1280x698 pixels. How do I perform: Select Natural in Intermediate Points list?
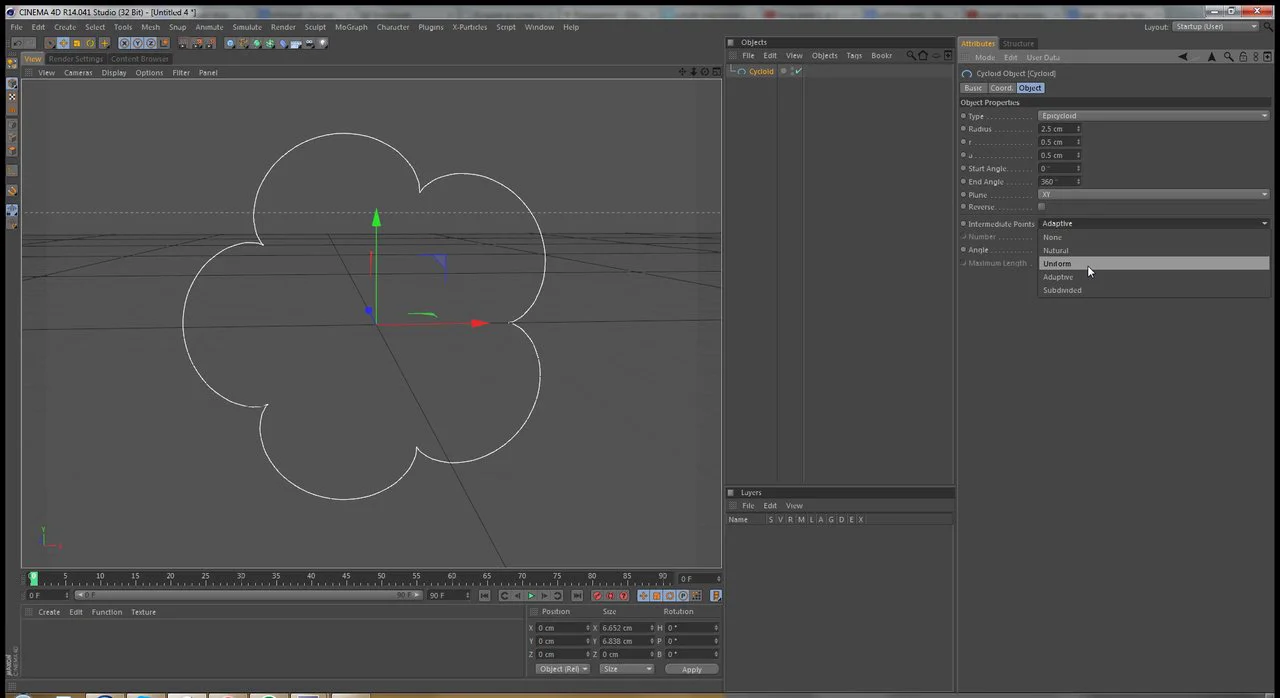click(1154, 250)
